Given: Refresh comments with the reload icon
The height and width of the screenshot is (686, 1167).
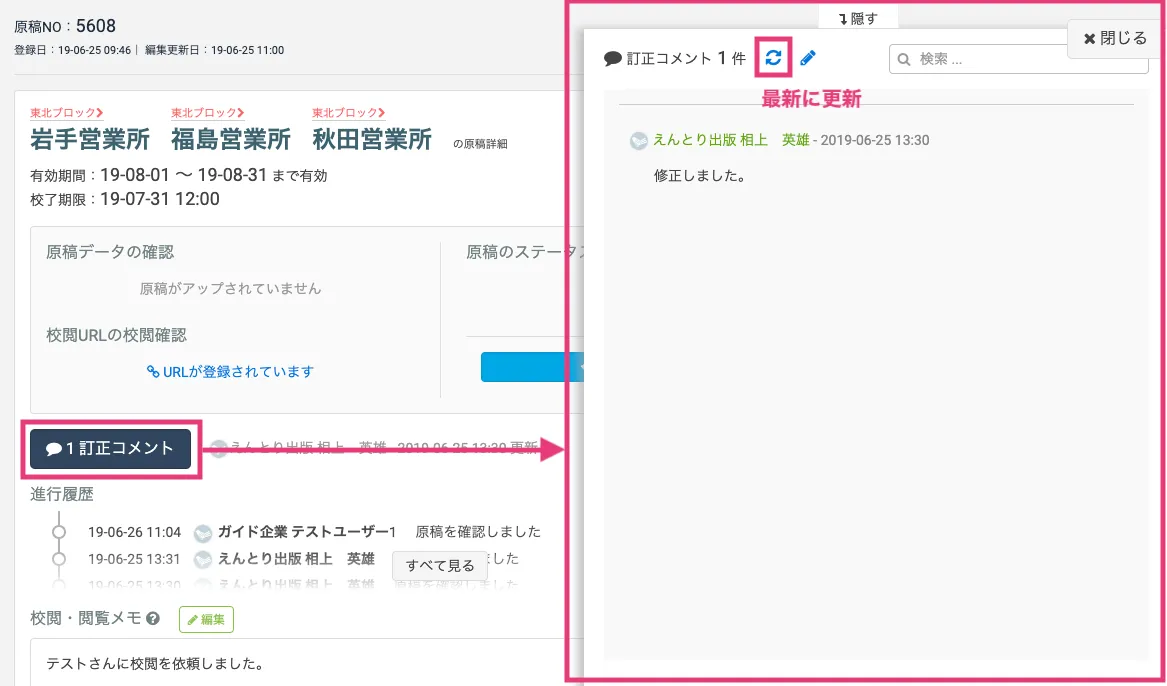Looking at the screenshot, I should pyautogui.click(x=773, y=57).
